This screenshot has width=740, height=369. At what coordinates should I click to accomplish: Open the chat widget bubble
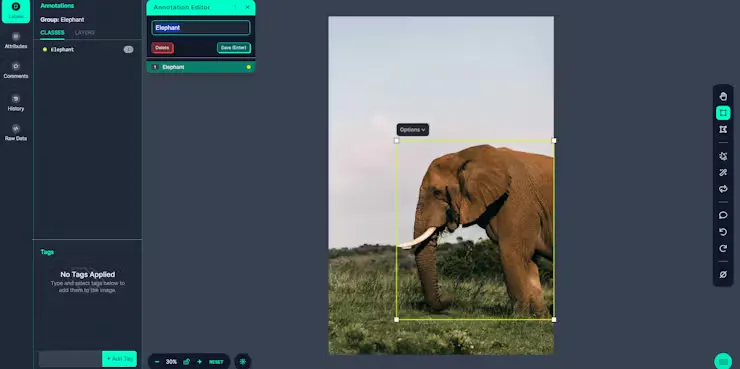click(x=723, y=361)
